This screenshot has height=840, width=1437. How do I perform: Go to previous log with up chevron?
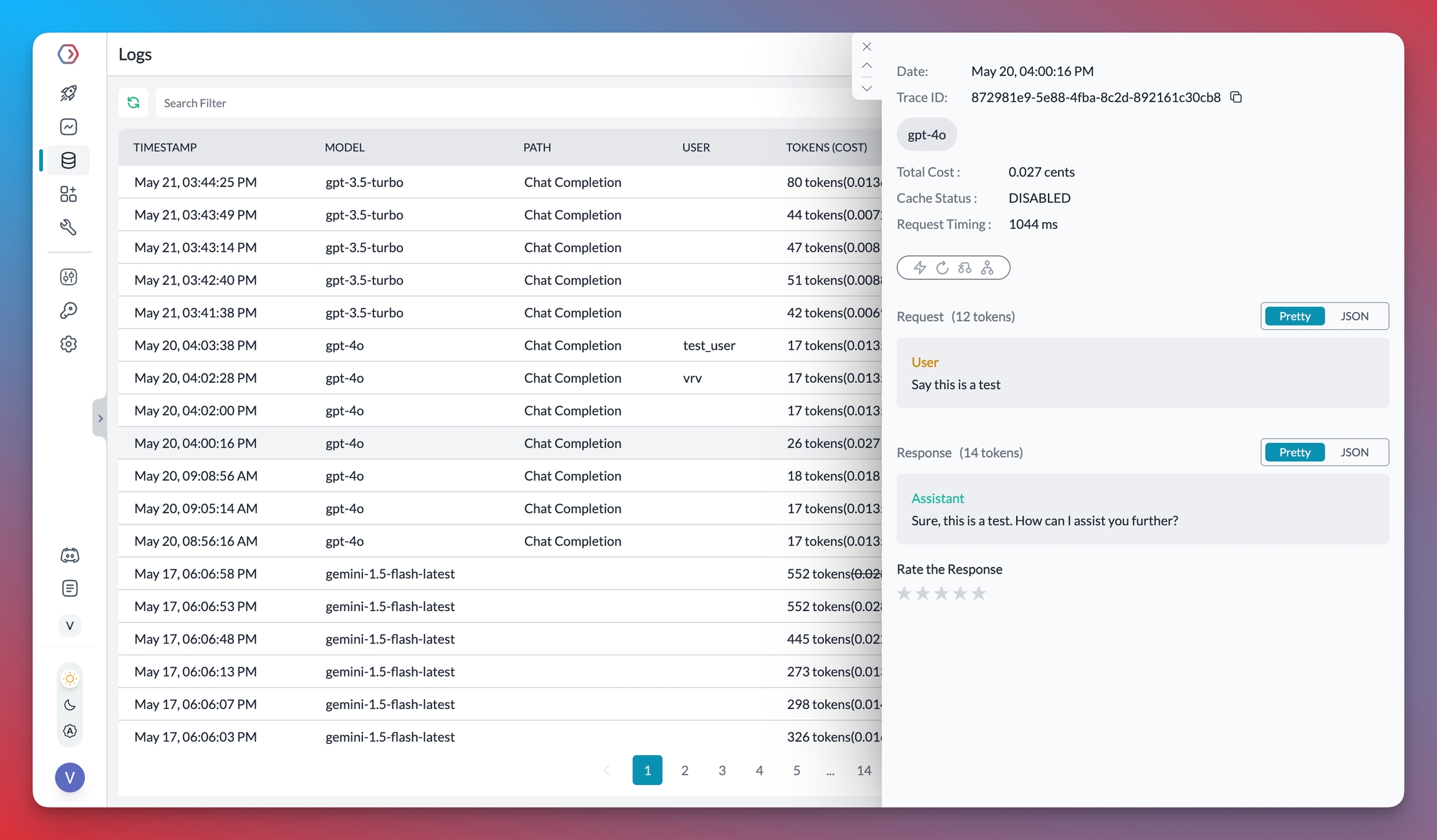[x=866, y=65]
